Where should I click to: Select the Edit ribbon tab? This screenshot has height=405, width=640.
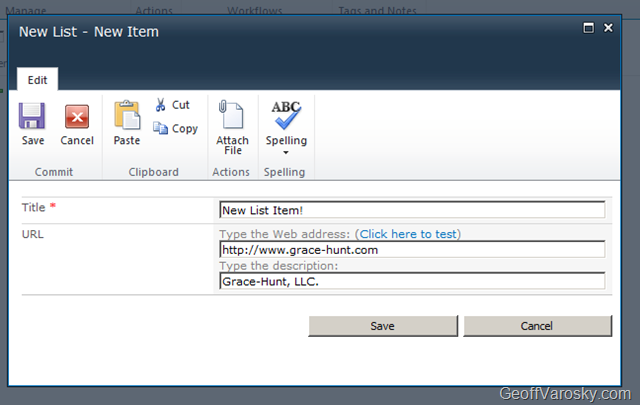coord(37,81)
